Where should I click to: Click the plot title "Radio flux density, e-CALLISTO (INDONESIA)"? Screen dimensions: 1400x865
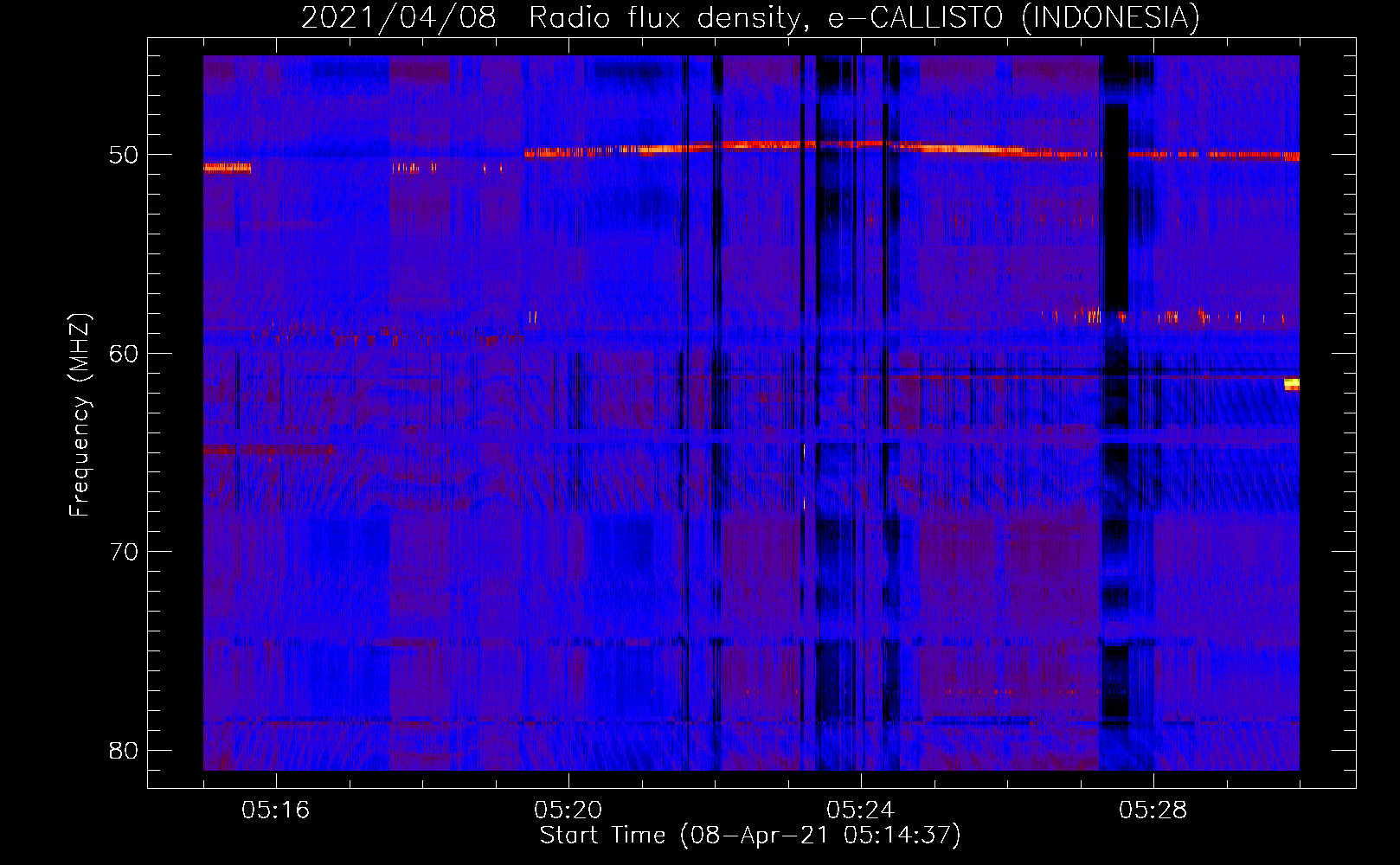(x=864, y=18)
